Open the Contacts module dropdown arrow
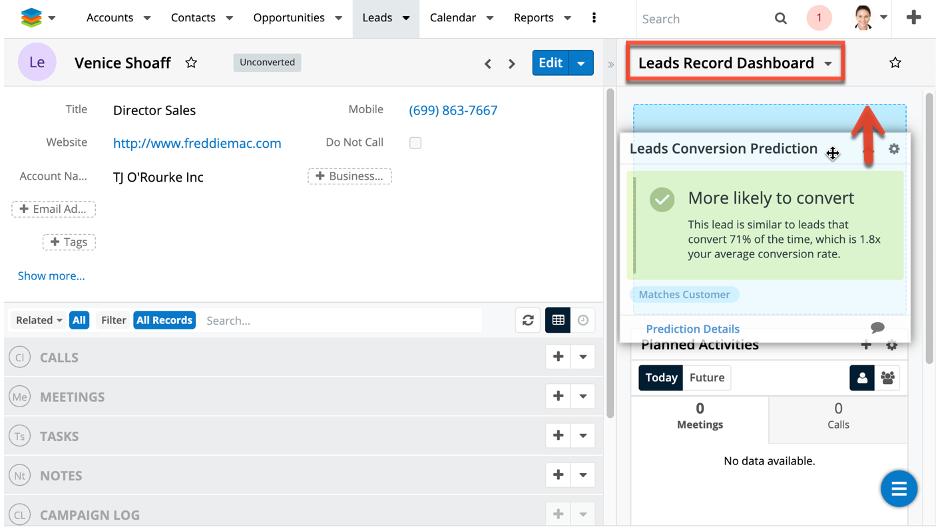Image resolution: width=936 pixels, height=528 pixels. coord(229,18)
